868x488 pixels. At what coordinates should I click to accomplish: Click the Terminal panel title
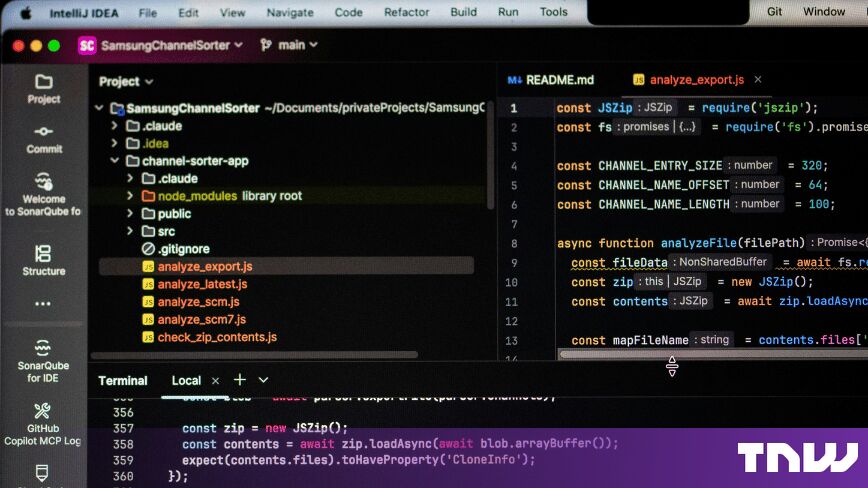pos(123,381)
